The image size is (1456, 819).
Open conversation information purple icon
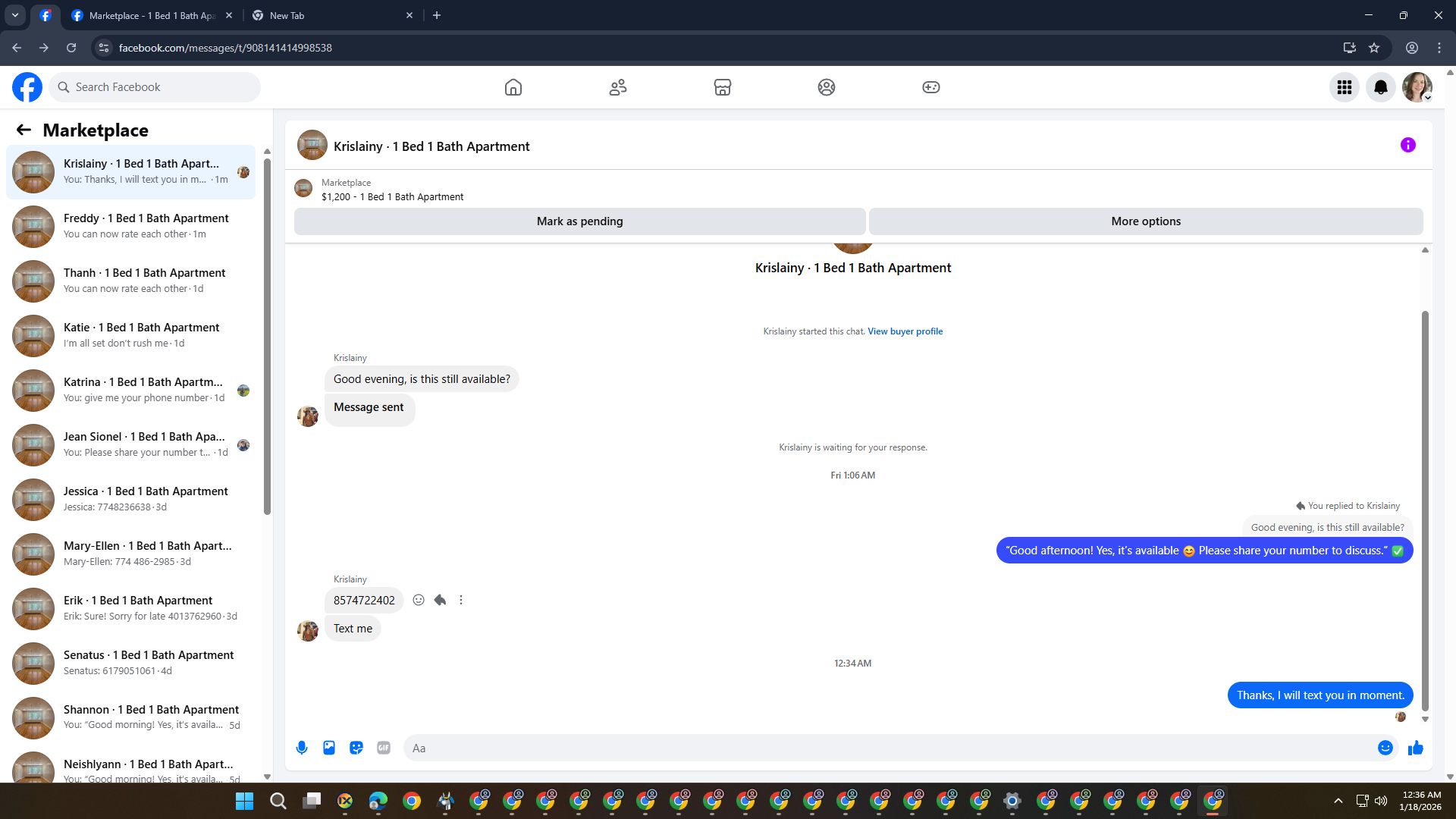[x=1407, y=145]
